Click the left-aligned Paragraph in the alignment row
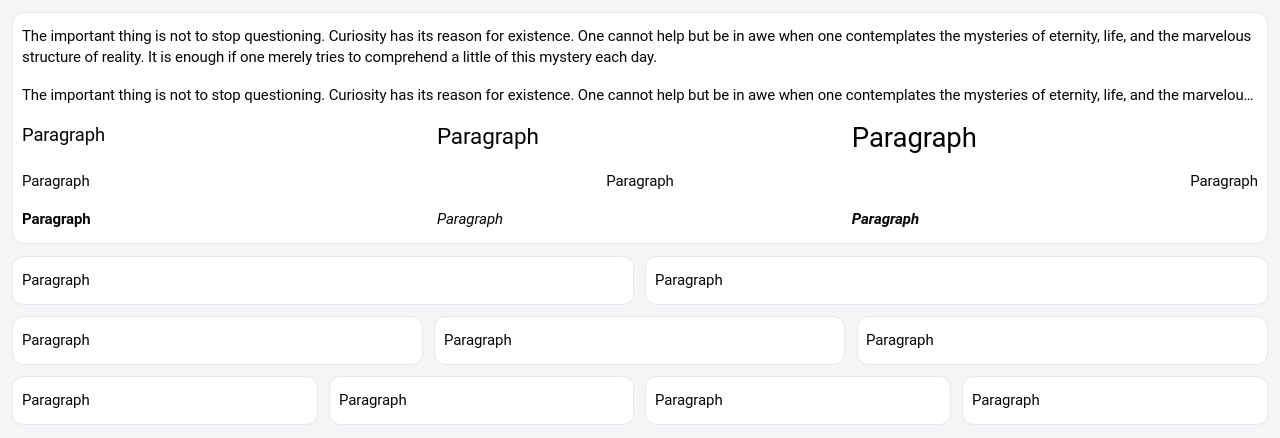The height and width of the screenshot is (438, 1280). coord(56,181)
